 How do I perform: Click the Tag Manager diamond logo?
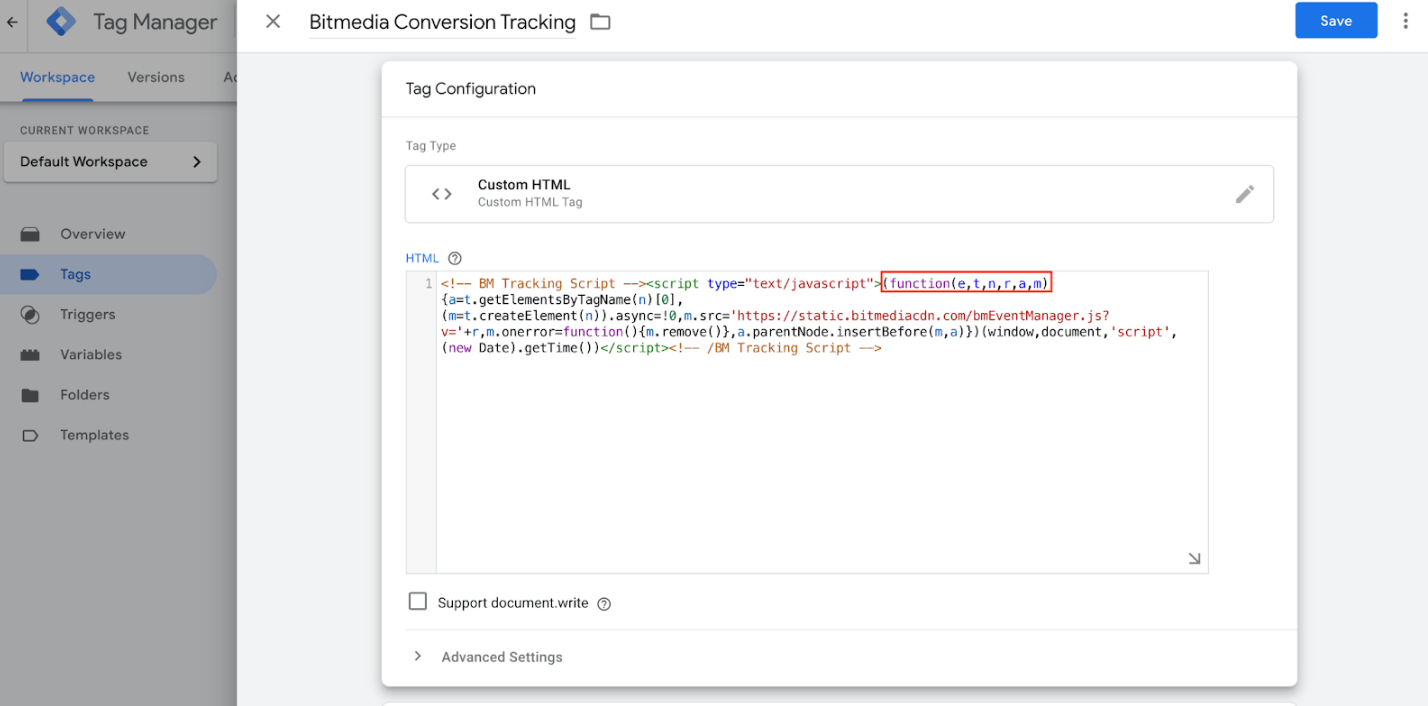[x=60, y=20]
